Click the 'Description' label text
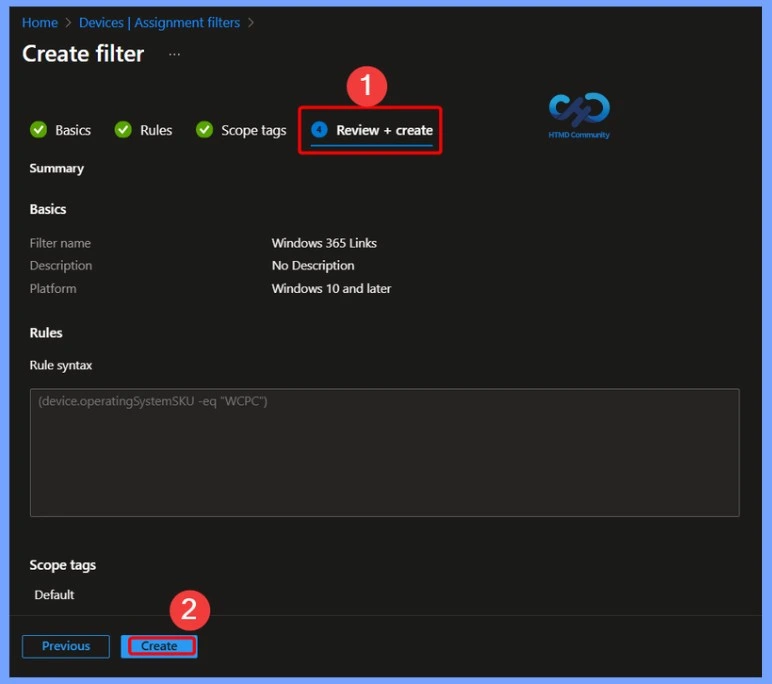The height and width of the screenshot is (684, 772). (61, 266)
